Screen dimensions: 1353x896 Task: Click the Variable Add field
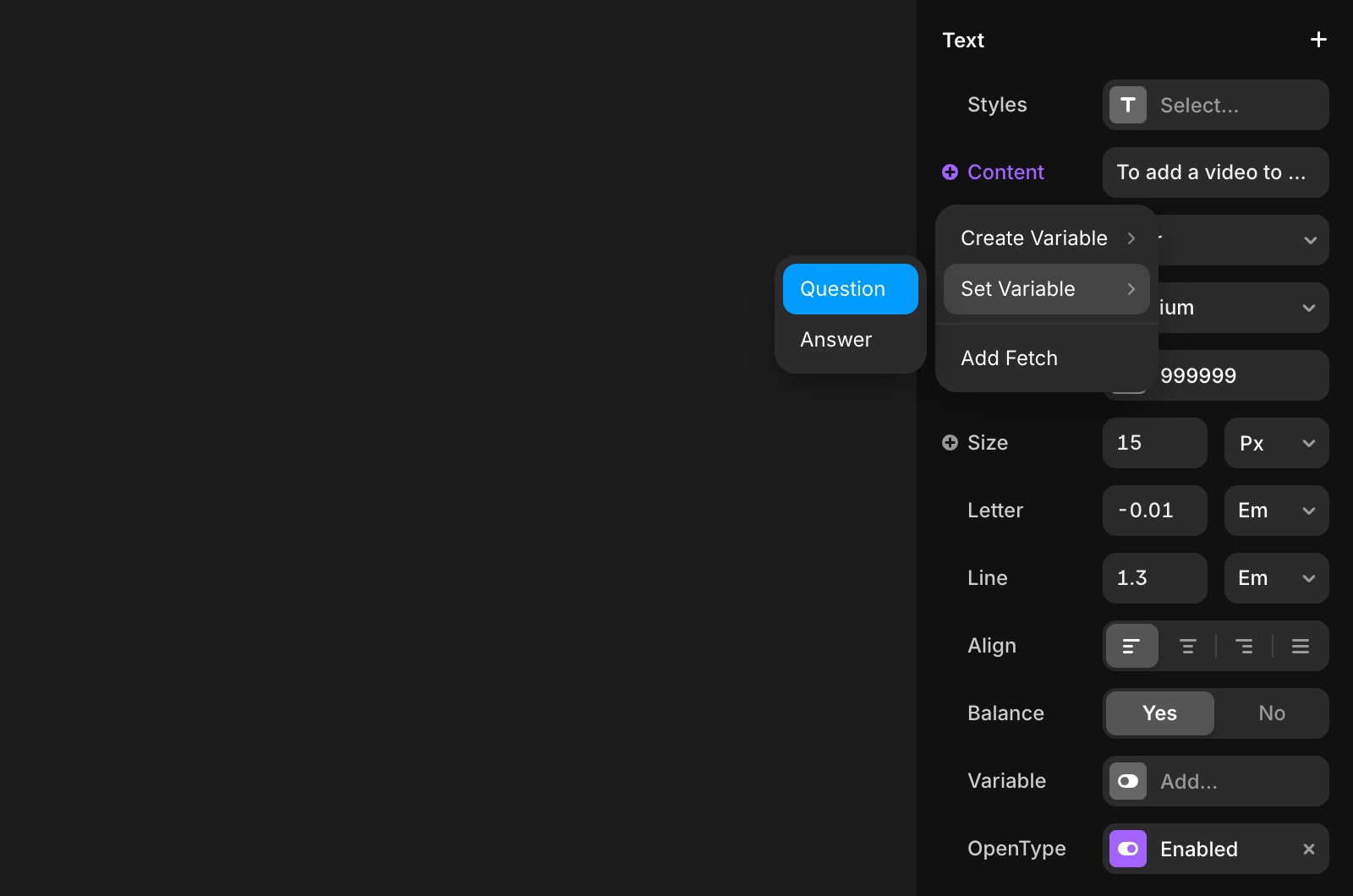click(x=1216, y=781)
